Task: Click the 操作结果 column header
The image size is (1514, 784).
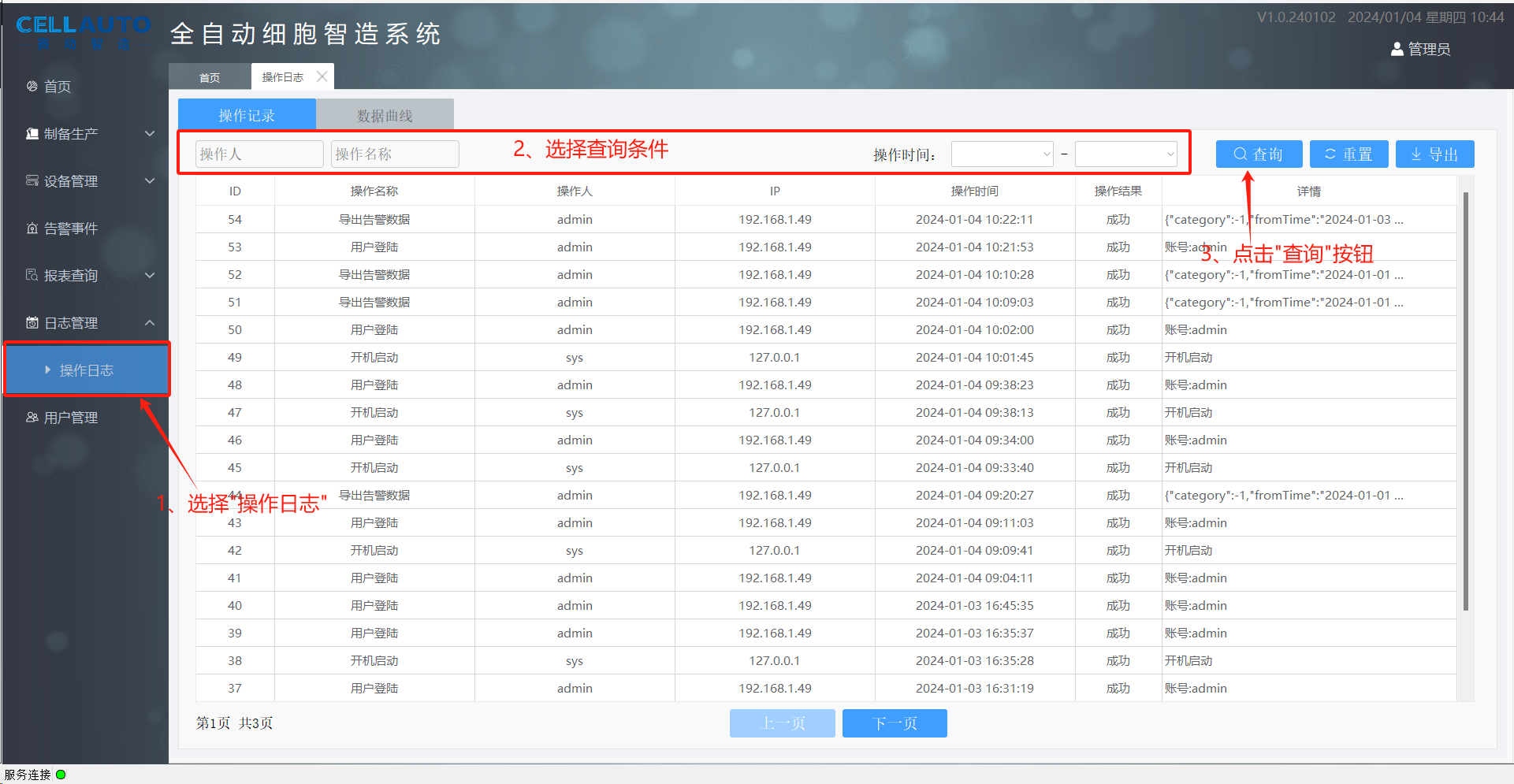Action: 1118,191
